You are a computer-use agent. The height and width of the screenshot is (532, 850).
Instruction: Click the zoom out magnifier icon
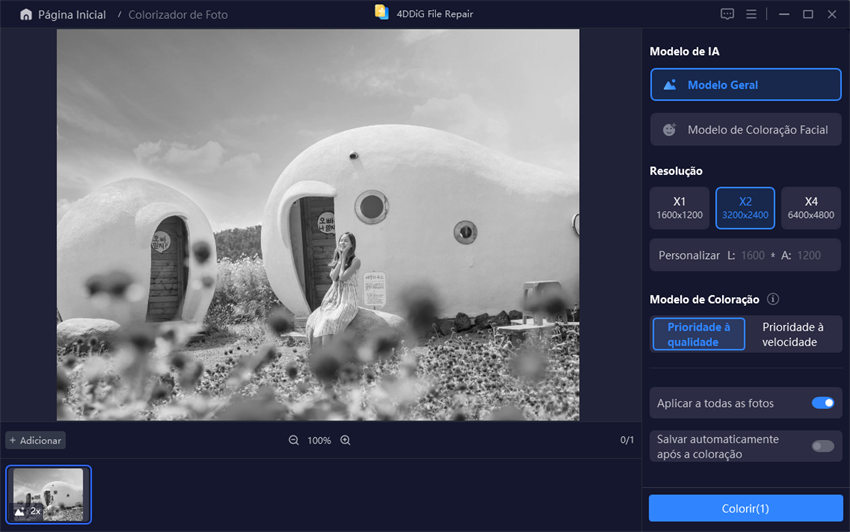294,440
